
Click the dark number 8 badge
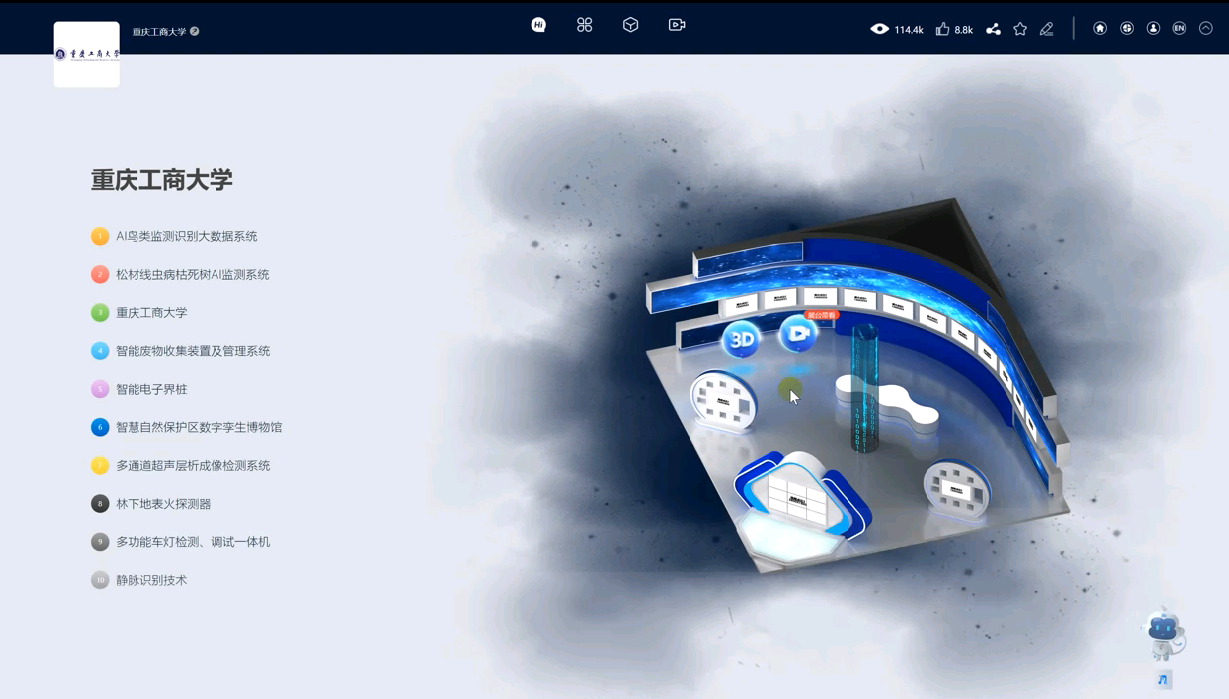100,504
